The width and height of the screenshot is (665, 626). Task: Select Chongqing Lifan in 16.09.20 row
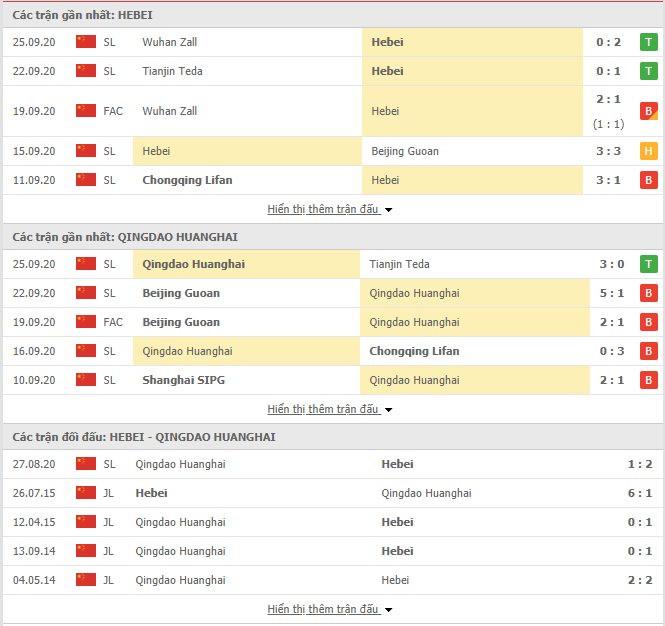(414, 351)
